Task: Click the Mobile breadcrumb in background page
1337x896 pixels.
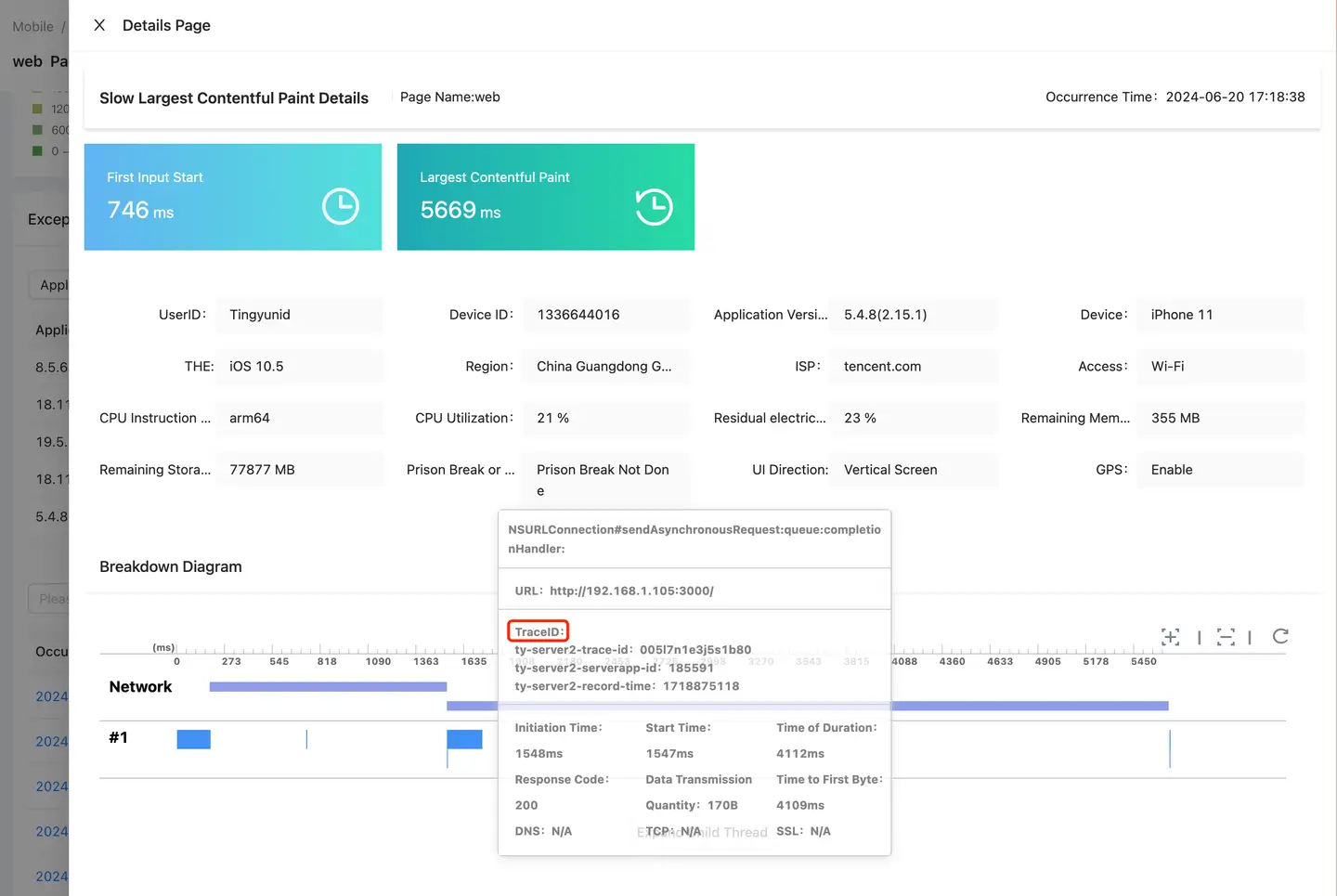Action: click(x=32, y=26)
